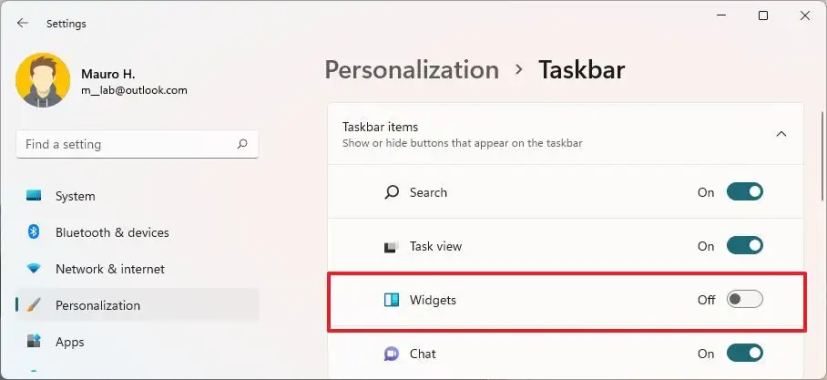Click the back arrow icon in Settings

22,23
